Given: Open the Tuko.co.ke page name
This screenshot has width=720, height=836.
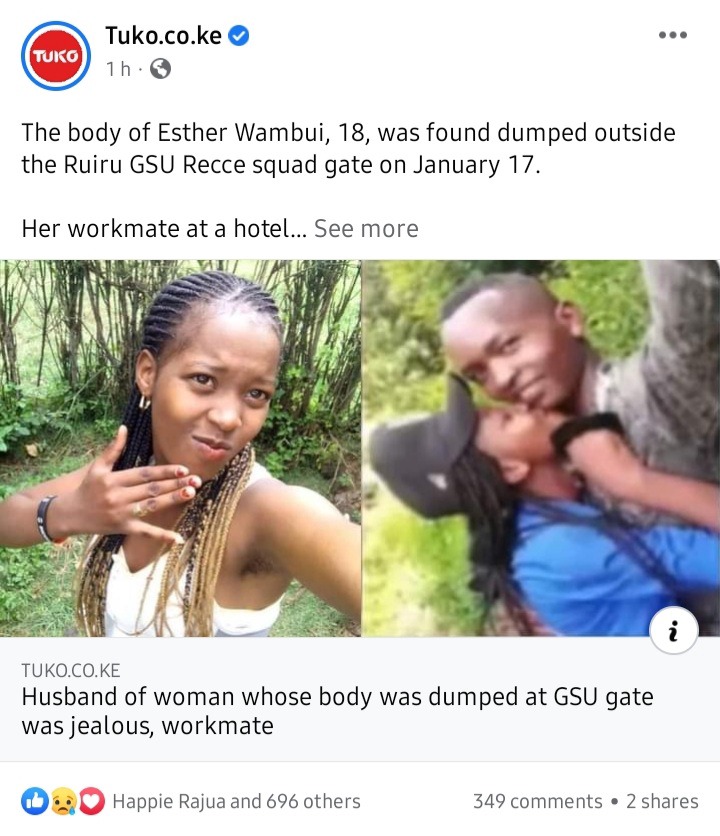Looking at the screenshot, I should (x=163, y=36).
